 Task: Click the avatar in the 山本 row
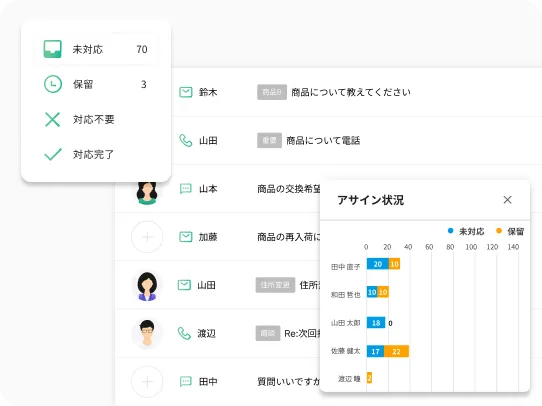click(147, 192)
